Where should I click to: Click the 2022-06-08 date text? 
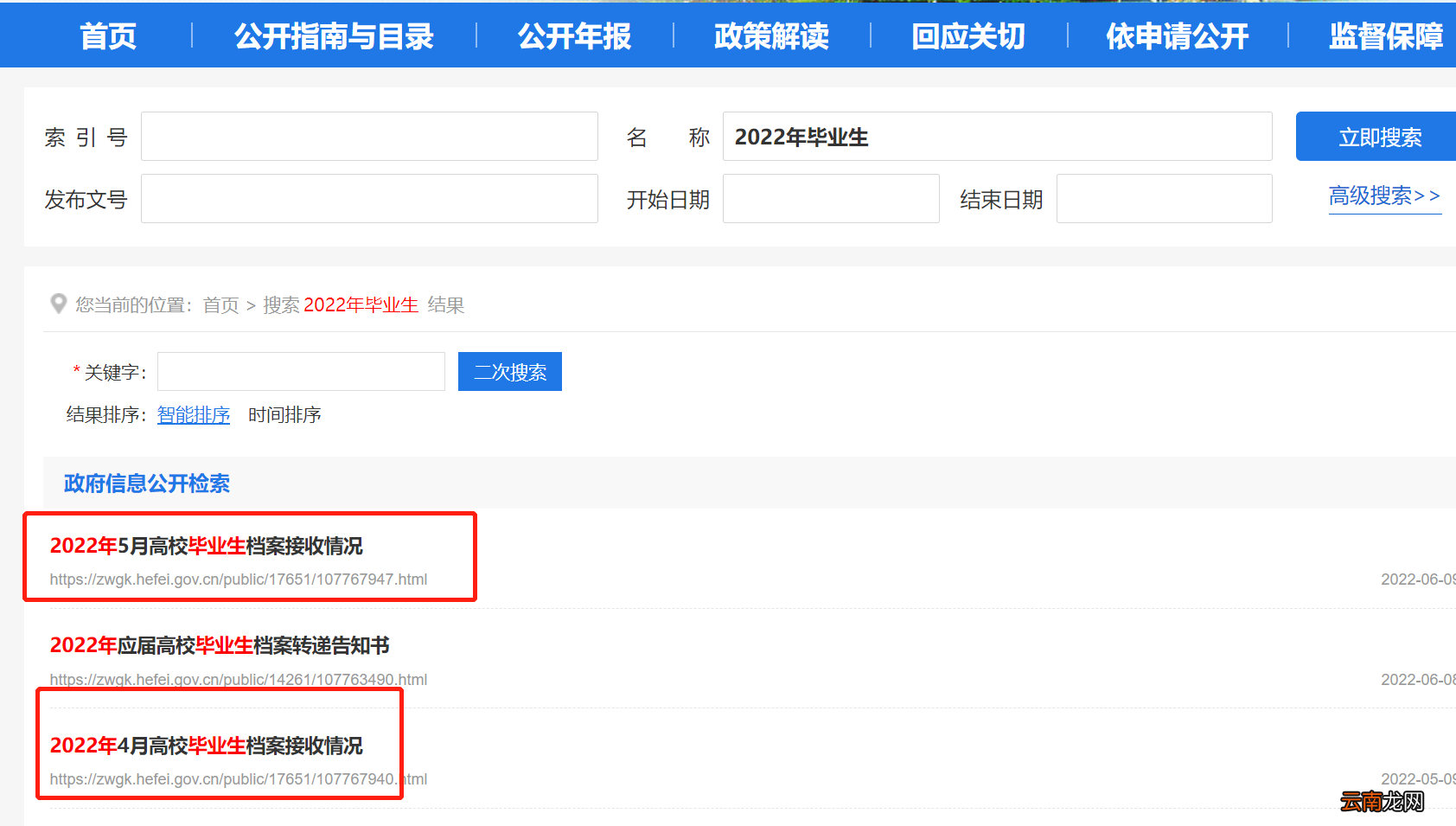tap(1418, 680)
